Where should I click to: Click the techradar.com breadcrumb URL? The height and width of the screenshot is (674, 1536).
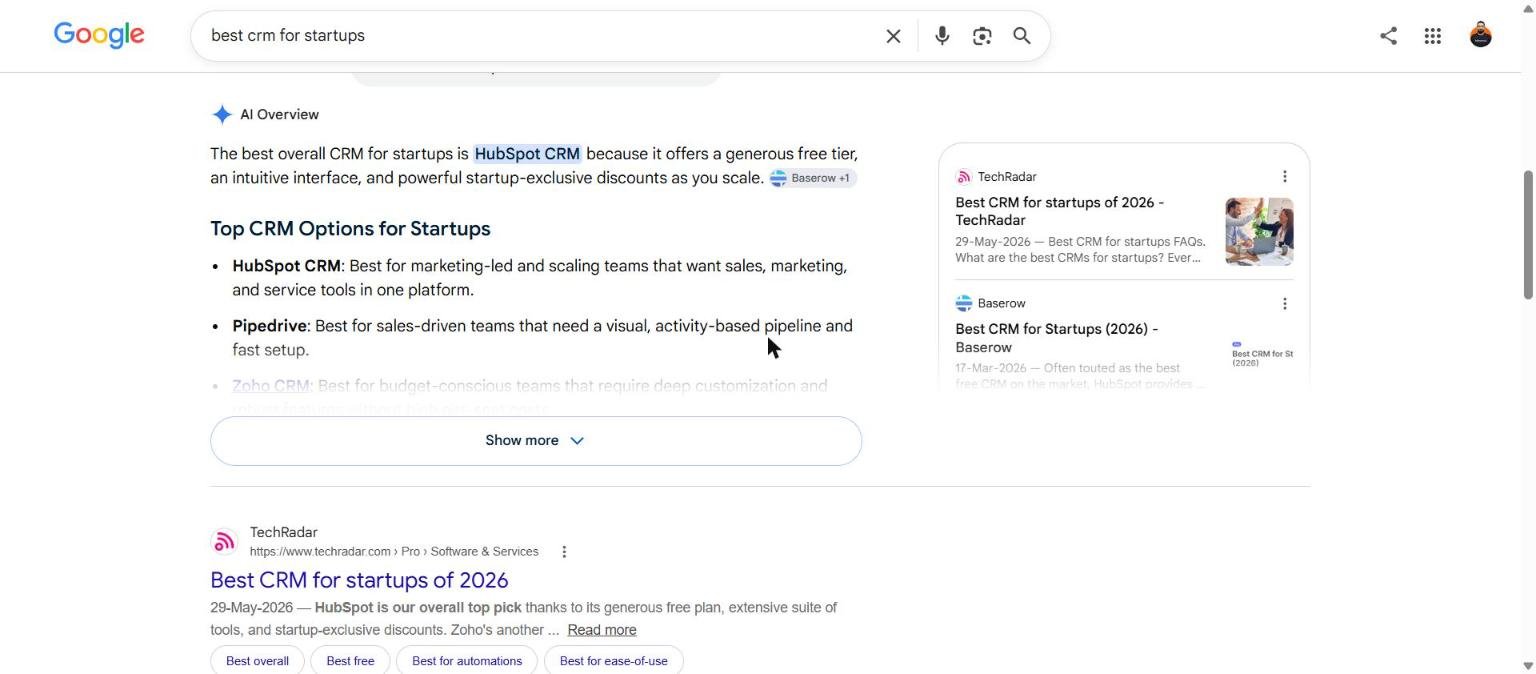pyautogui.click(x=394, y=552)
